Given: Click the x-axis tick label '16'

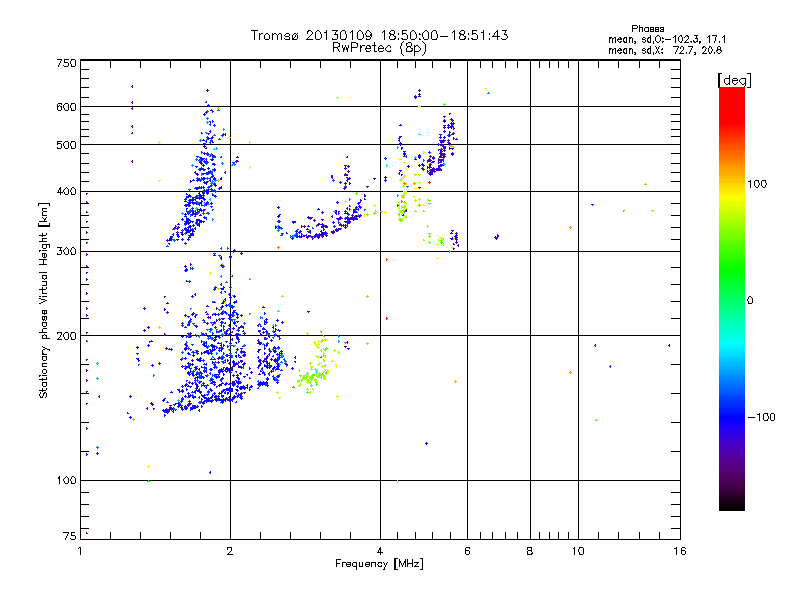Looking at the screenshot, I should [x=680, y=551].
